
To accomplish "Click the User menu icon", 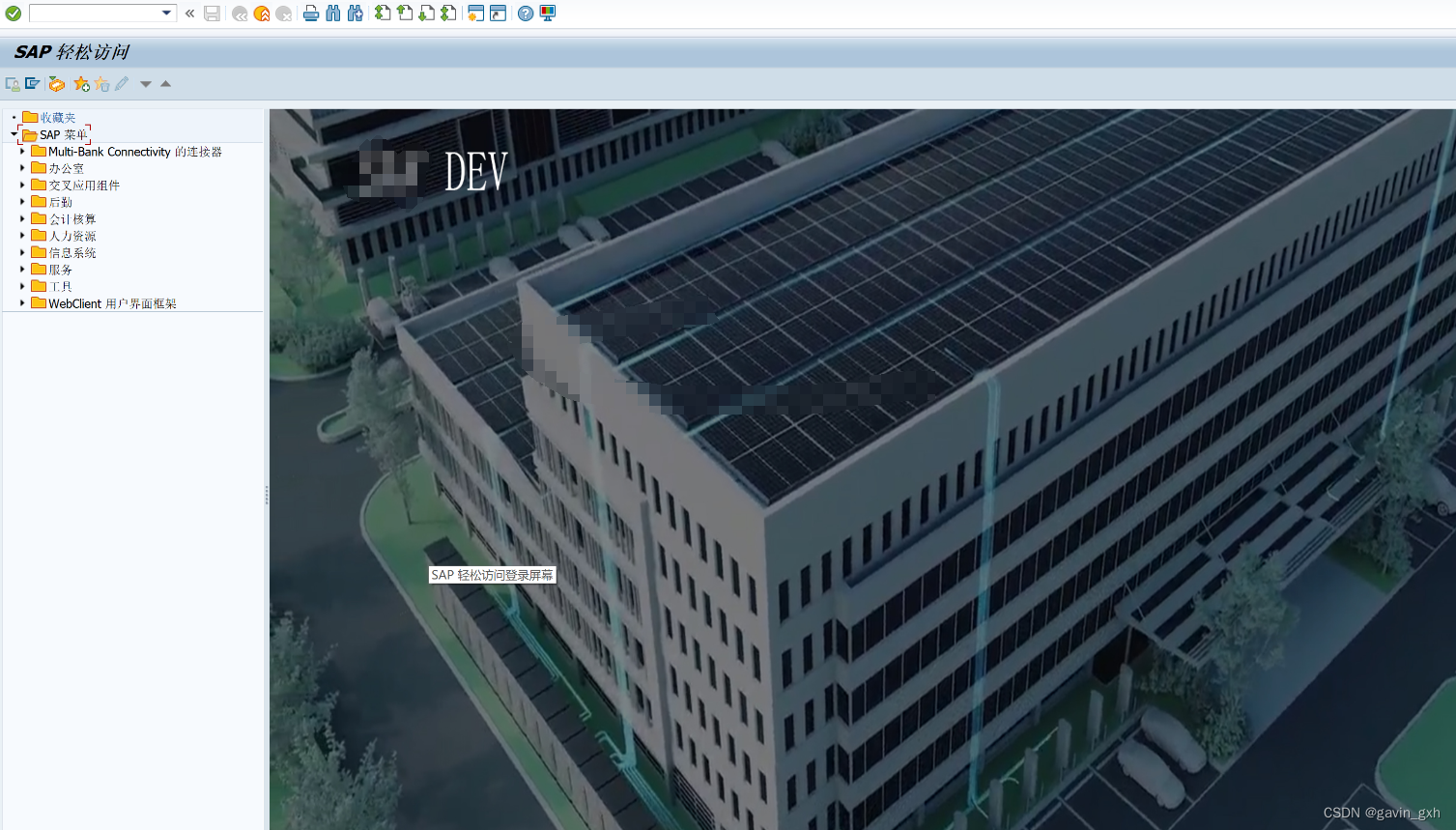I will click(13, 84).
